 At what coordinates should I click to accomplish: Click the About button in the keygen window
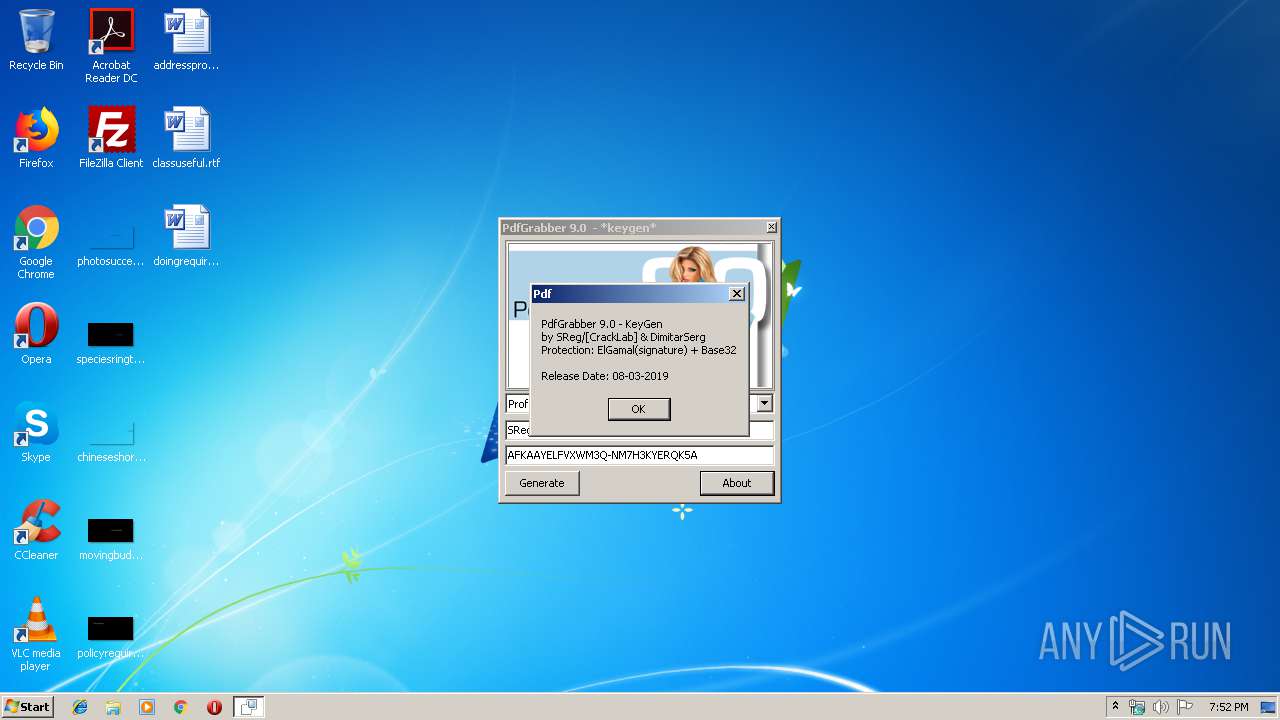tap(737, 483)
